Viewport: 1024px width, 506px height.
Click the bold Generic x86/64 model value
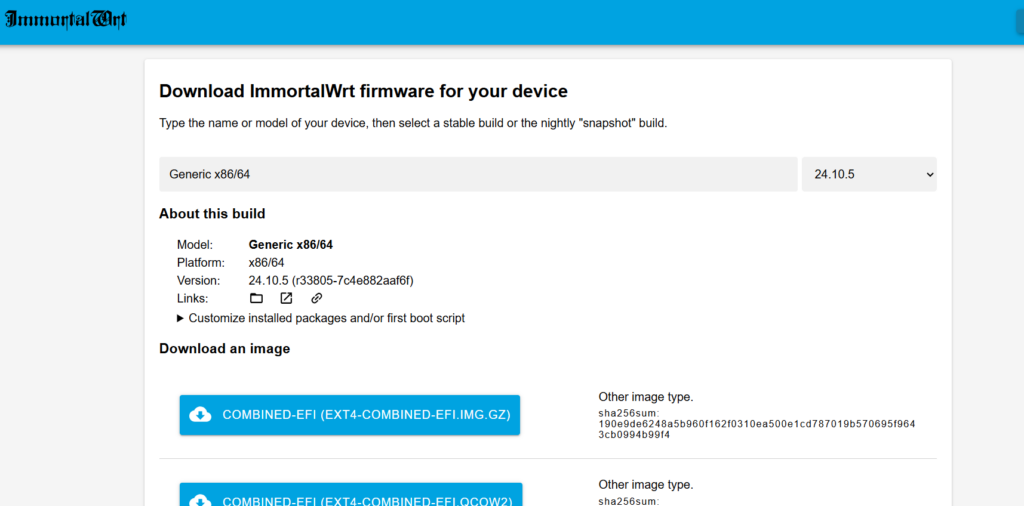pos(290,244)
